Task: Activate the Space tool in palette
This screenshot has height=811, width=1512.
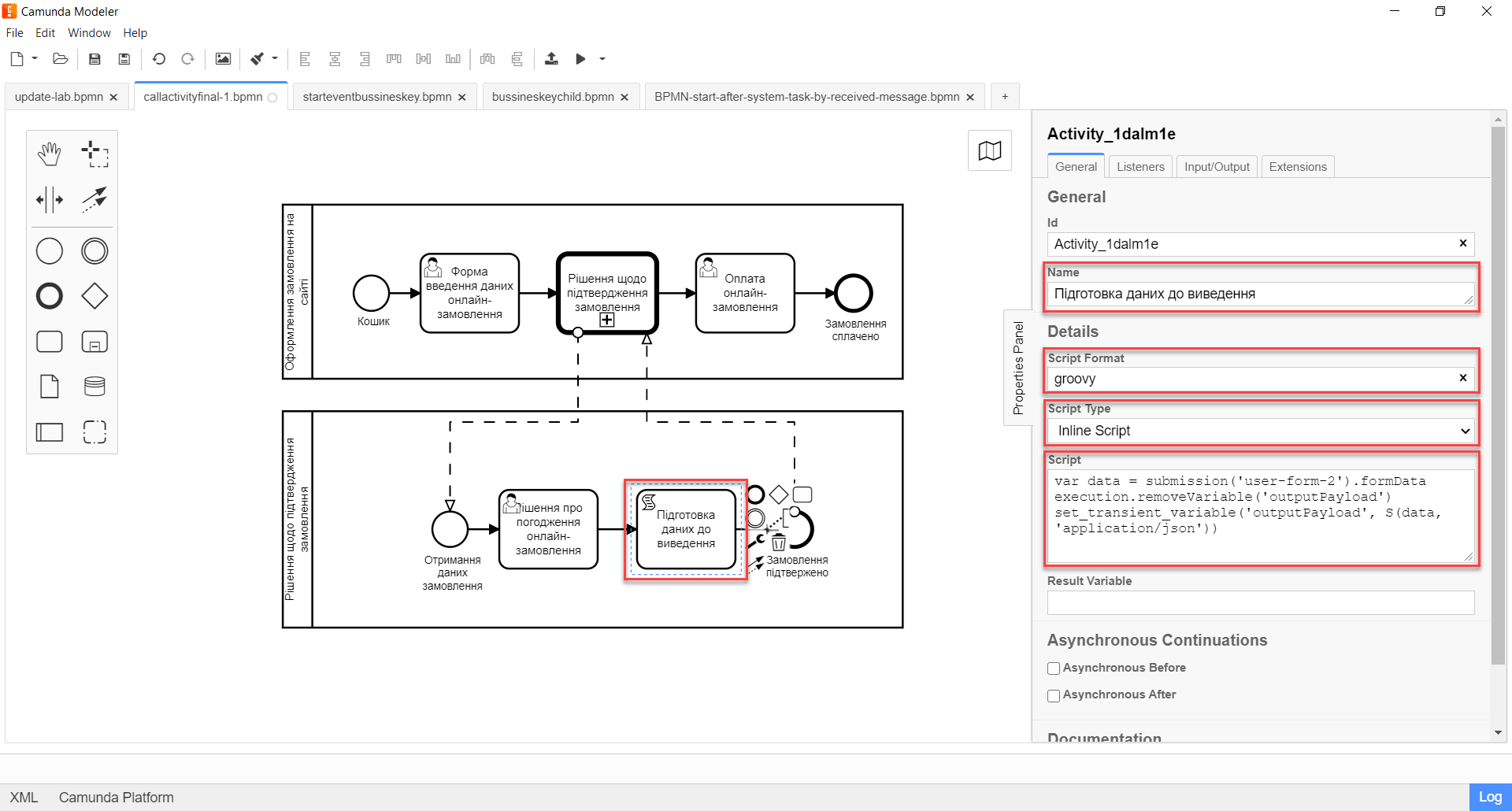Action: point(50,199)
